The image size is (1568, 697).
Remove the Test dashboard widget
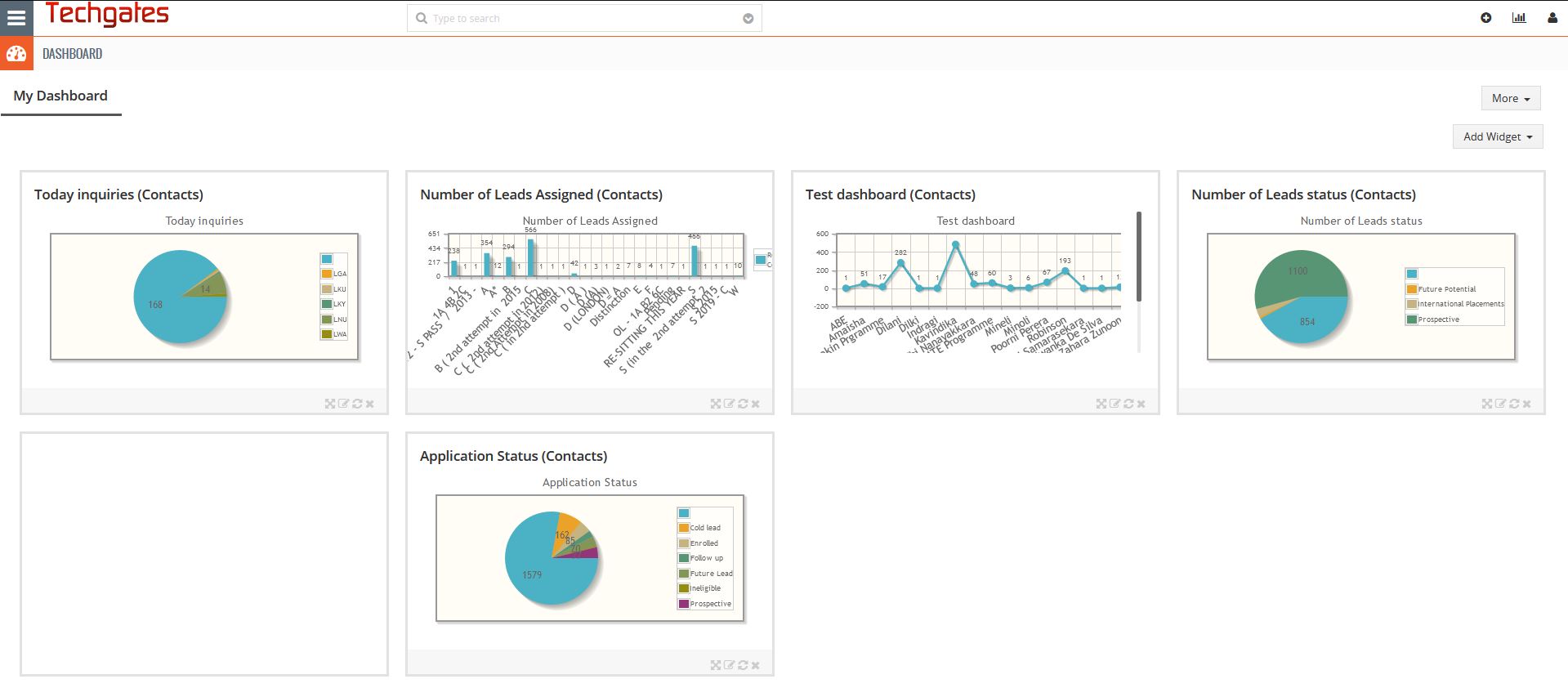[x=1141, y=404]
